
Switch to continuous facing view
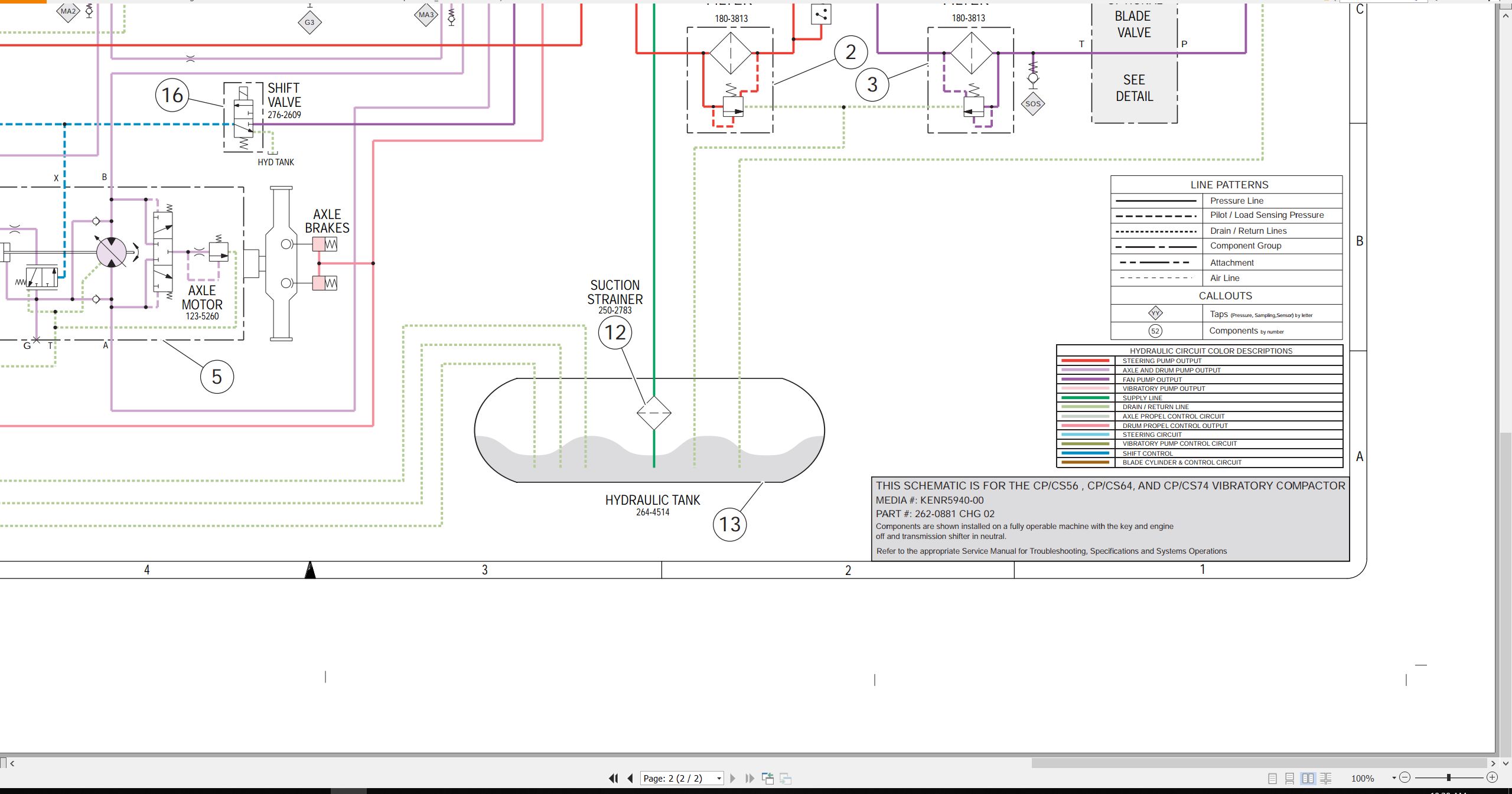pyautogui.click(x=1326, y=778)
